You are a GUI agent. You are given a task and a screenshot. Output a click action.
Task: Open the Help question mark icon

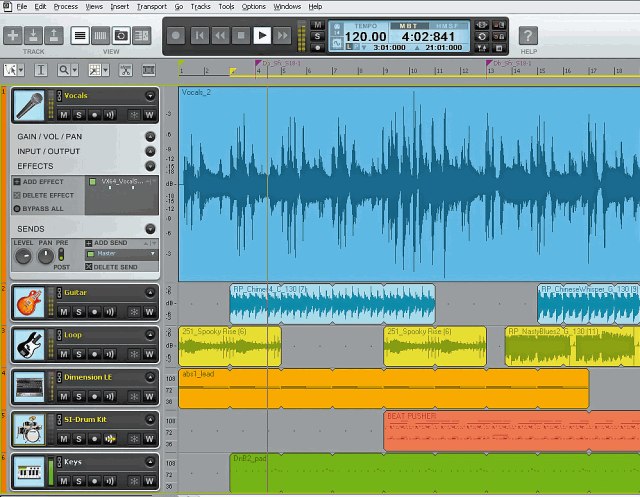[x=528, y=36]
